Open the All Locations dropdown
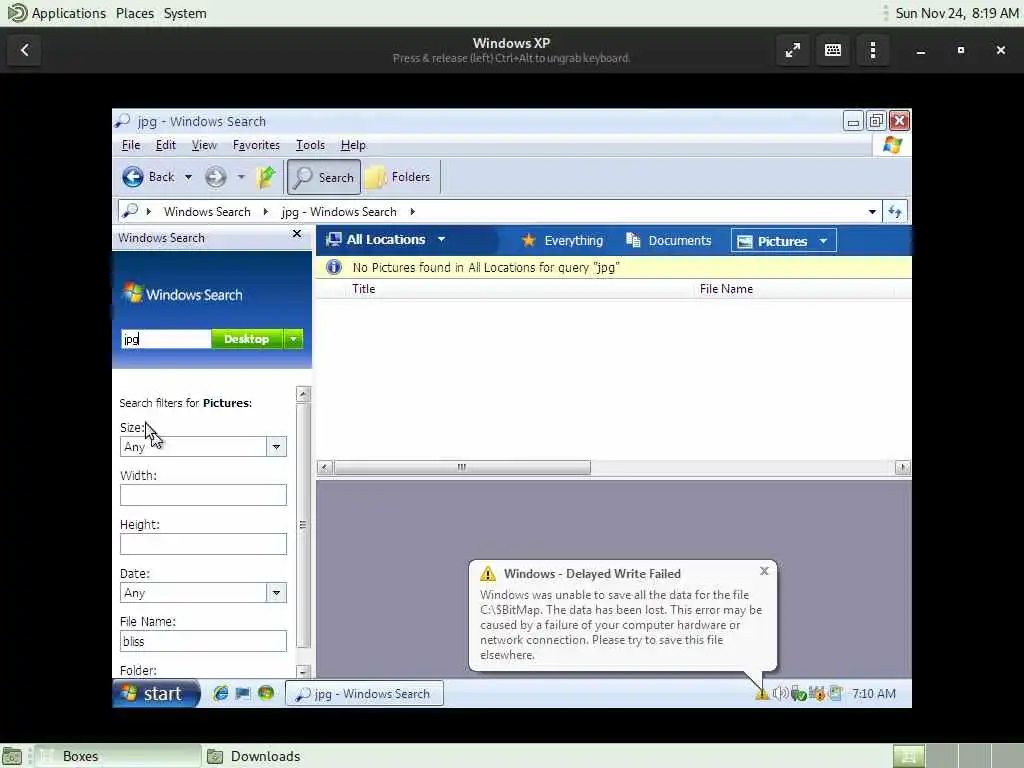This screenshot has width=1024, height=768. [x=386, y=240]
